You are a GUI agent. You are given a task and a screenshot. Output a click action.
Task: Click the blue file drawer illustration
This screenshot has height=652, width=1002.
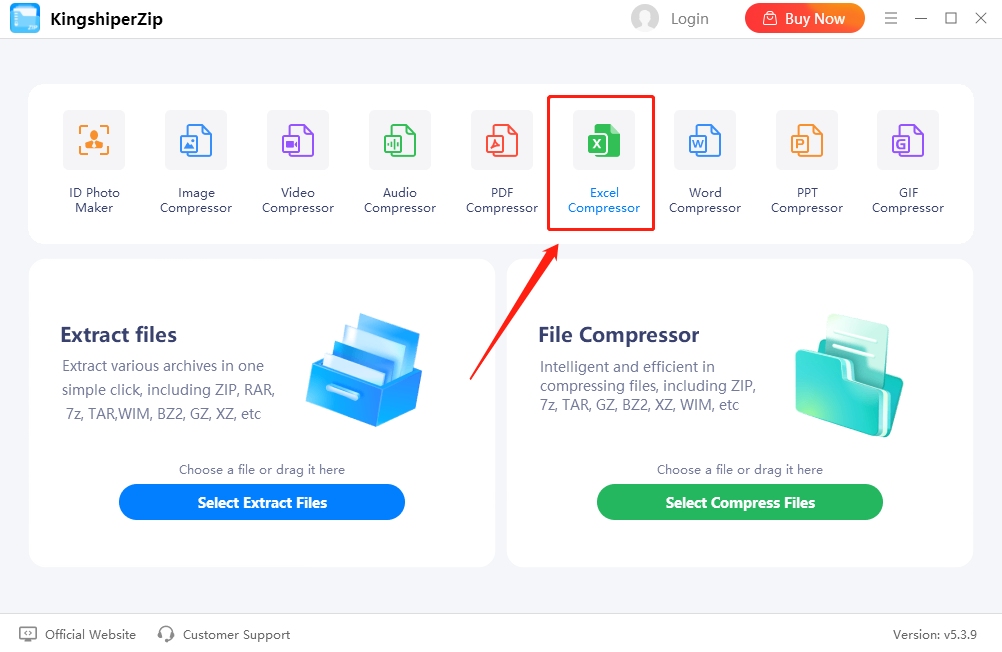coord(364,369)
